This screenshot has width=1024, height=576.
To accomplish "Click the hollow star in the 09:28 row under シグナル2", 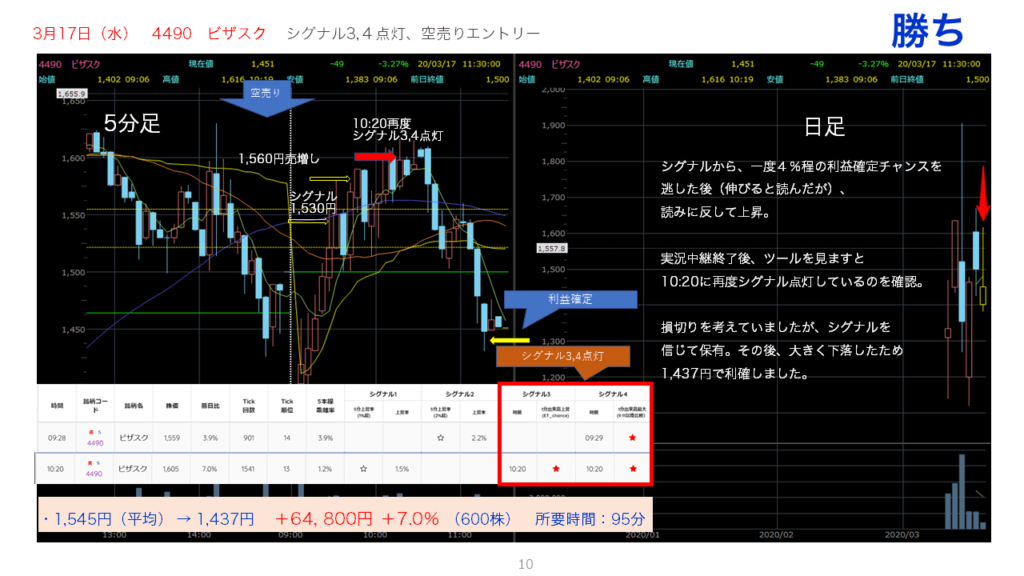I will 440,438.
